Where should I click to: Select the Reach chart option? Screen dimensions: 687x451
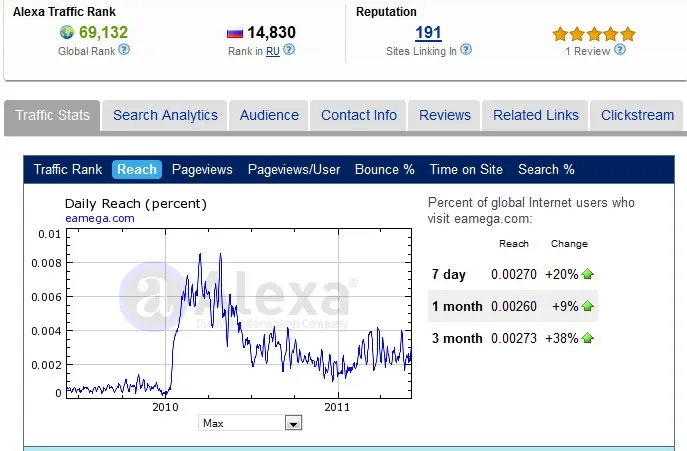point(137,170)
